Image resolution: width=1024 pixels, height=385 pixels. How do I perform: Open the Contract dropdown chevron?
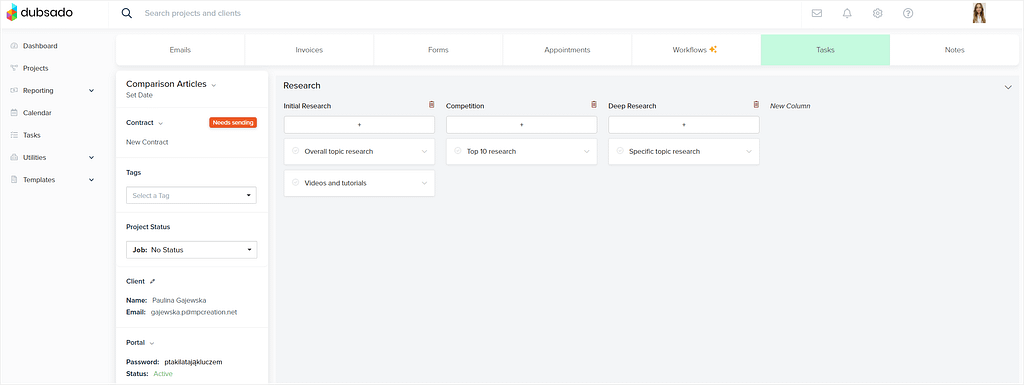161,123
